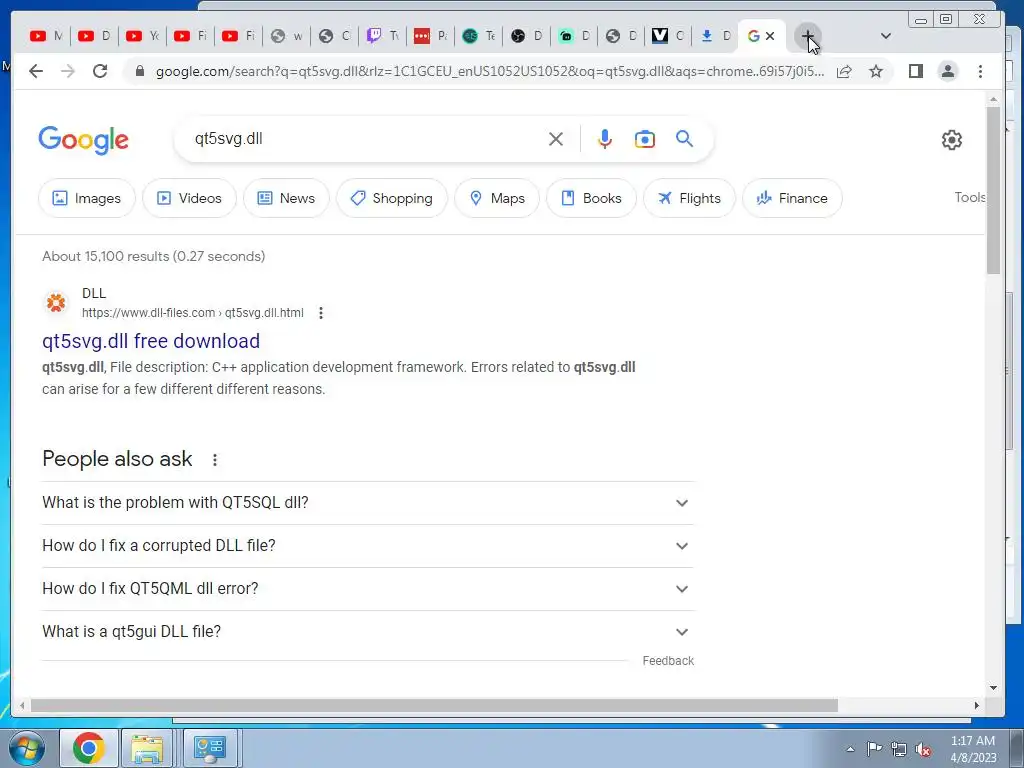The height and width of the screenshot is (768, 1024).
Task: Filter results by Videos
Action: point(189,198)
